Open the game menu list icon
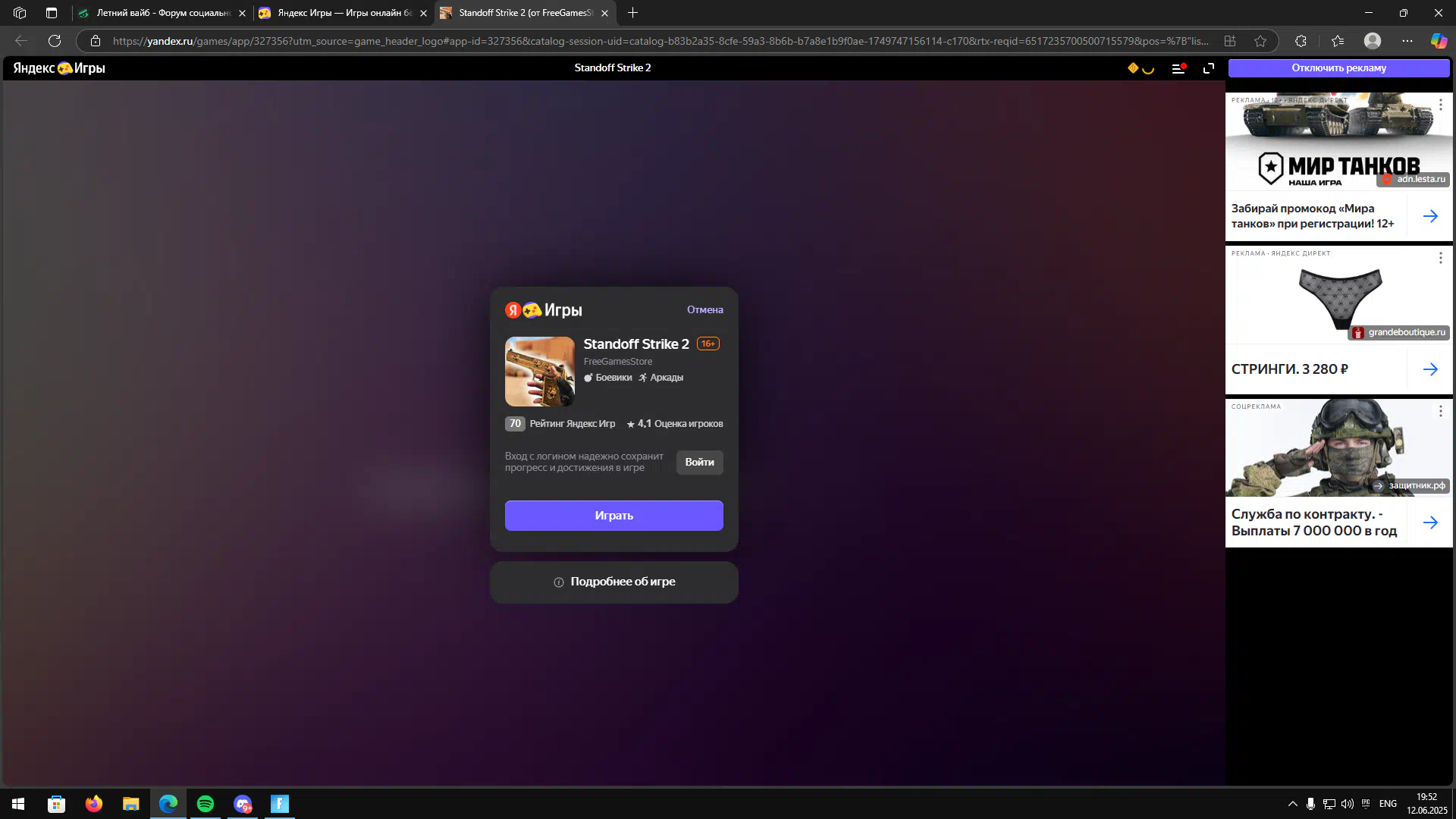This screenshot has height=819, width=1456. (x=1178, y=68)
